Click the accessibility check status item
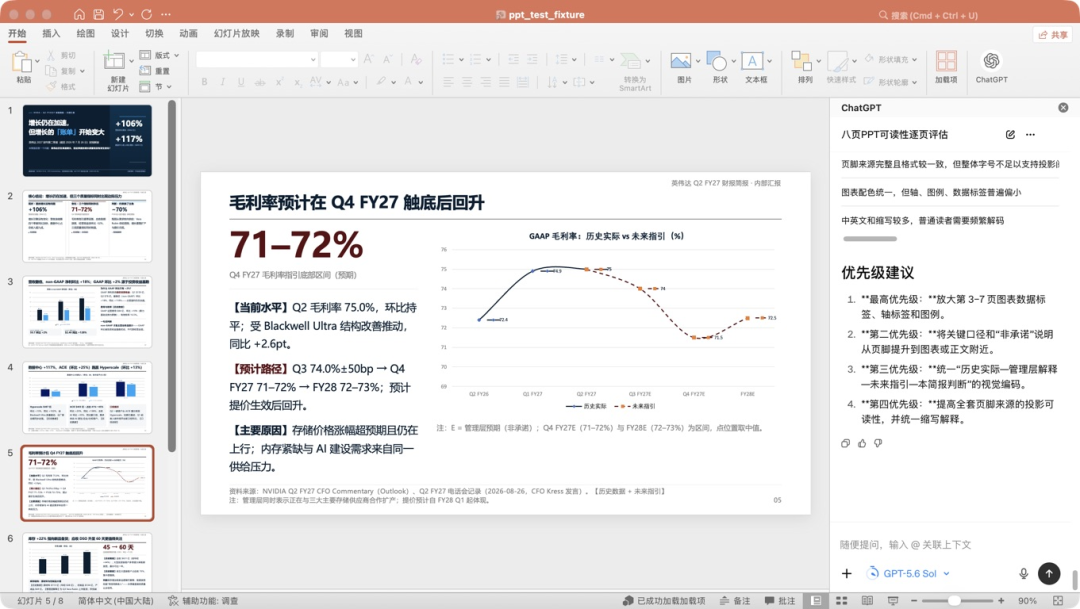Viewport: 1080px width, 609px height. coord(203,601)
